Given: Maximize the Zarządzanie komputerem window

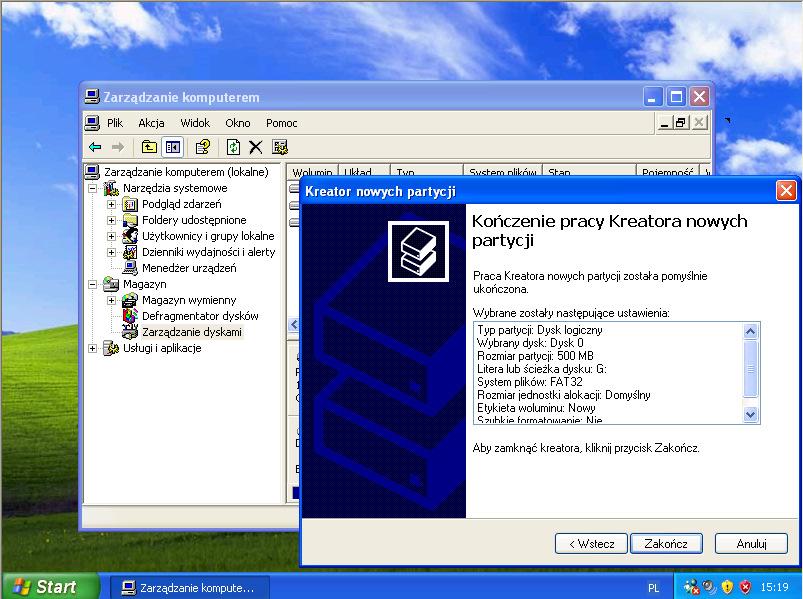Looking at the screenshot, I should (x=676, y=97).
